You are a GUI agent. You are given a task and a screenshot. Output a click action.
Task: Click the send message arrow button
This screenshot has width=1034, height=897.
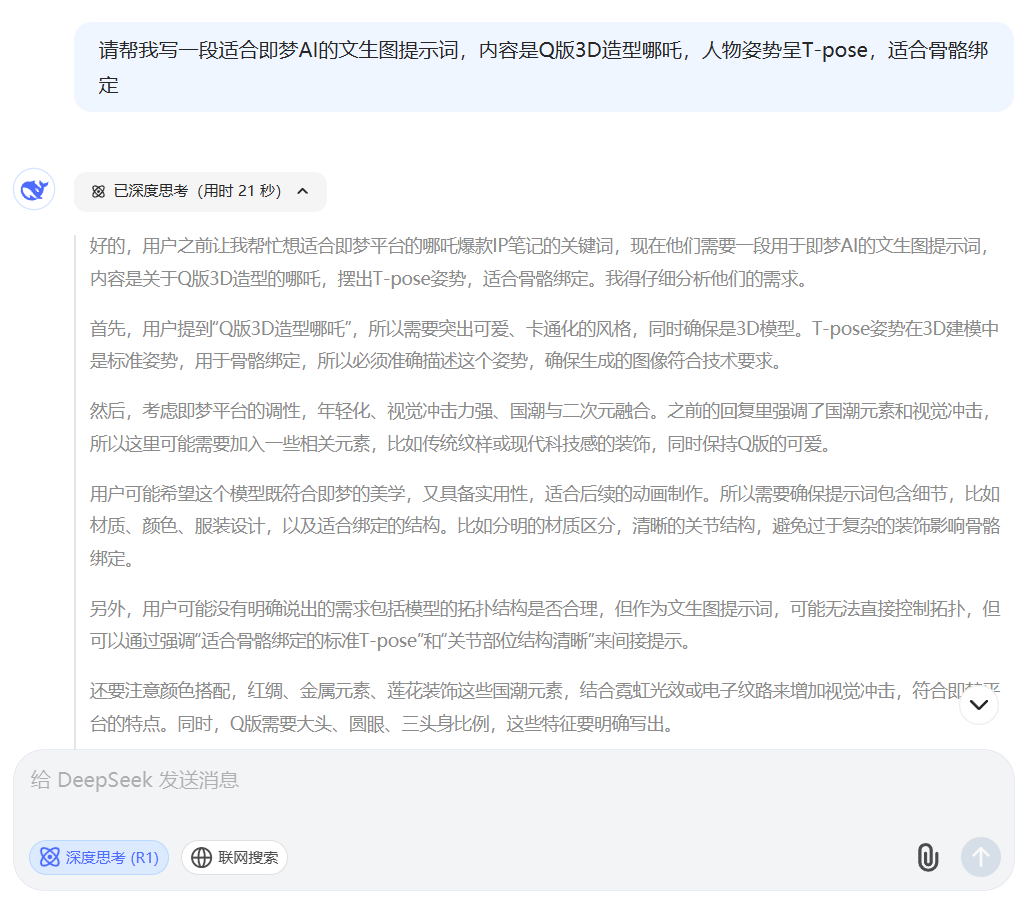(981, 857)
